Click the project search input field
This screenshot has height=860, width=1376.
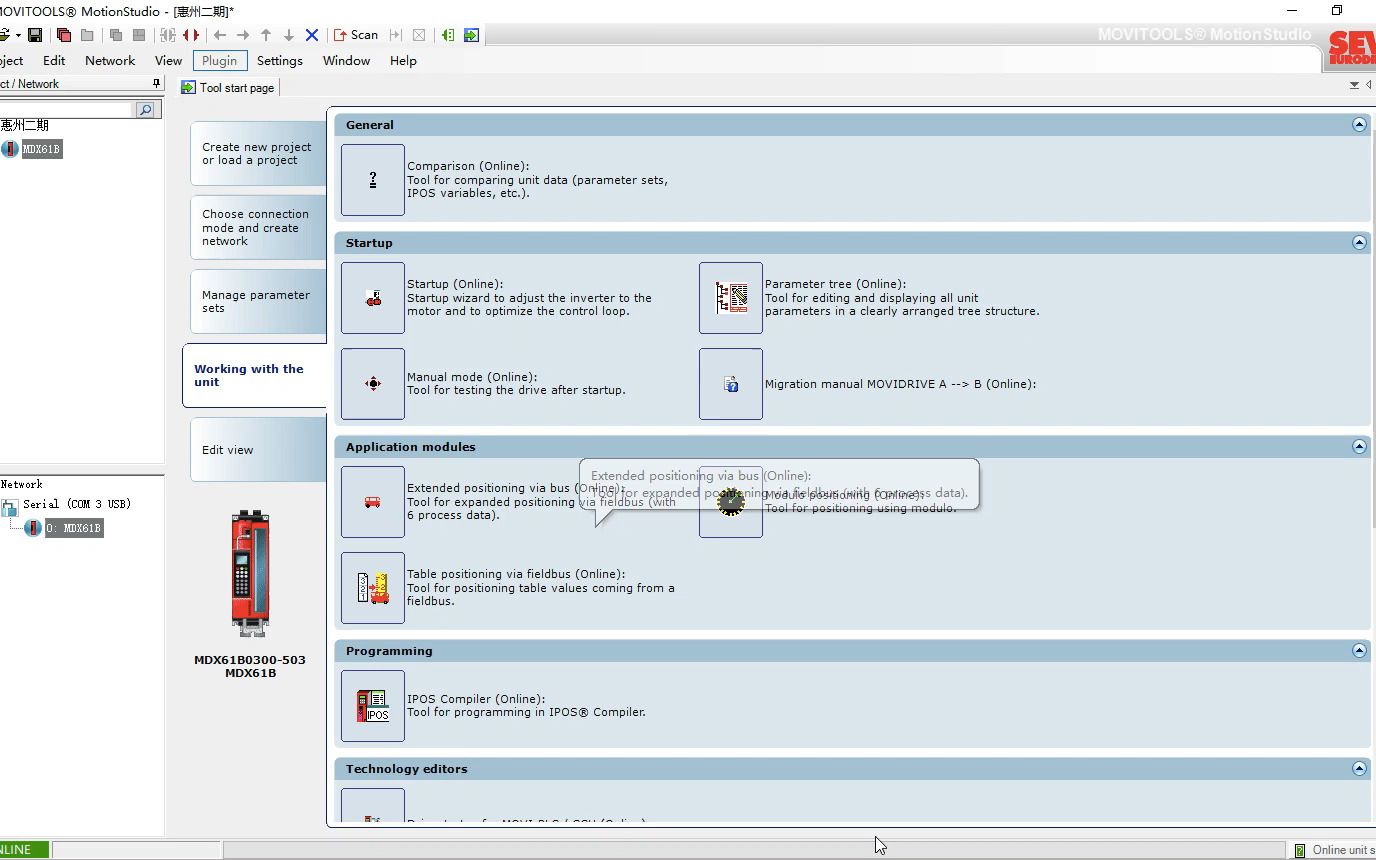66,109
